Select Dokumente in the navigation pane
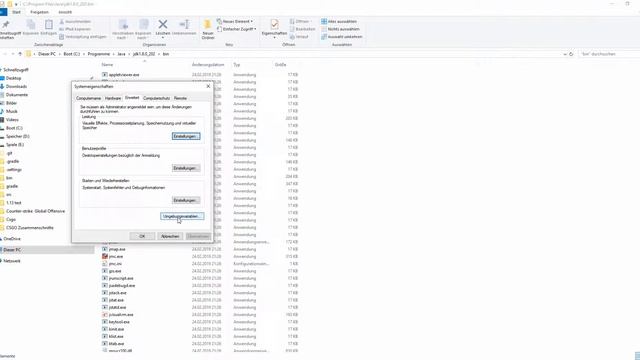The width and height of the screenshot is (640, 360). 17,95
